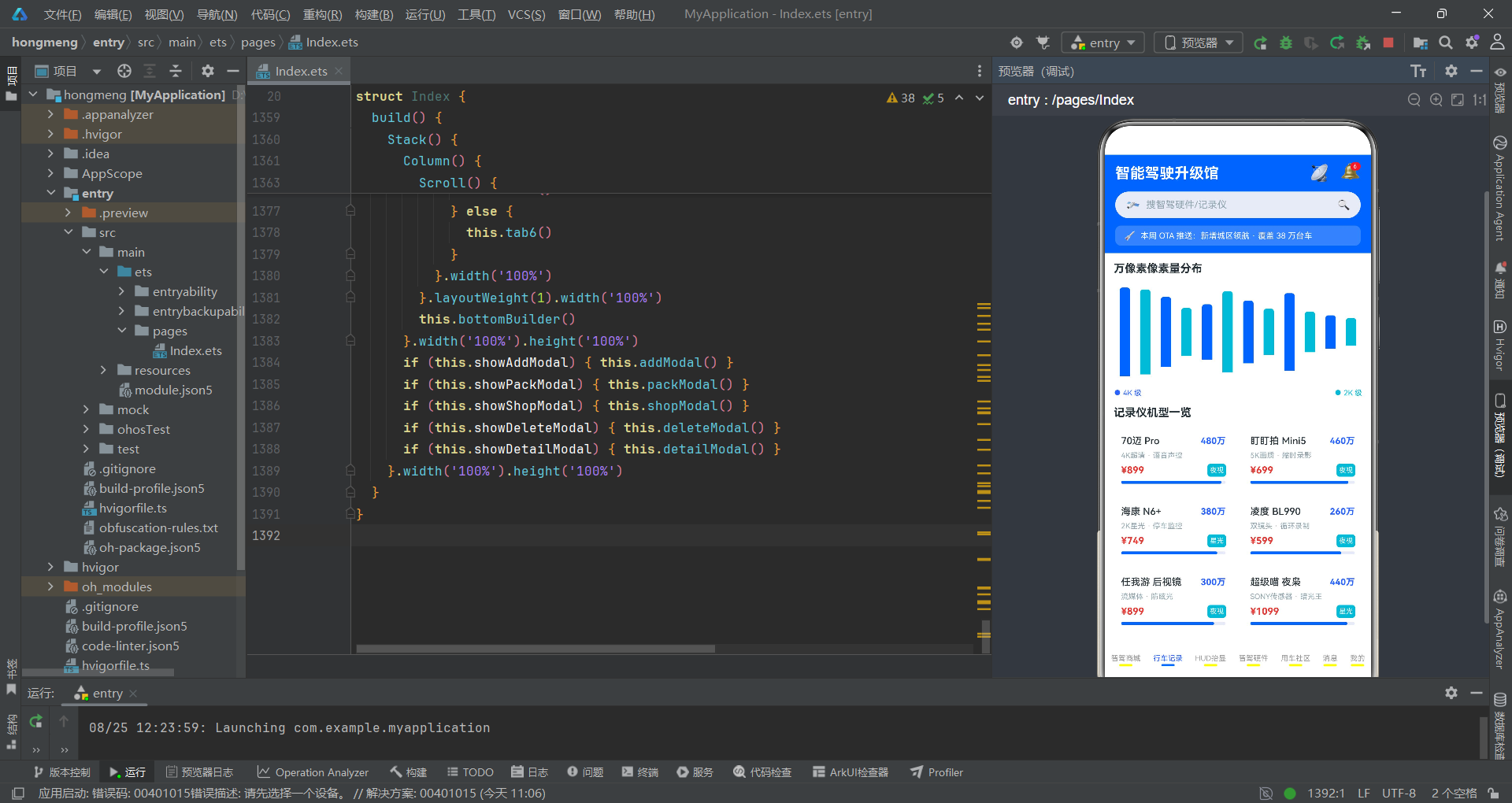
Task: Open the Operation Analyzer tool window
Action: click(x=313, y=772)
